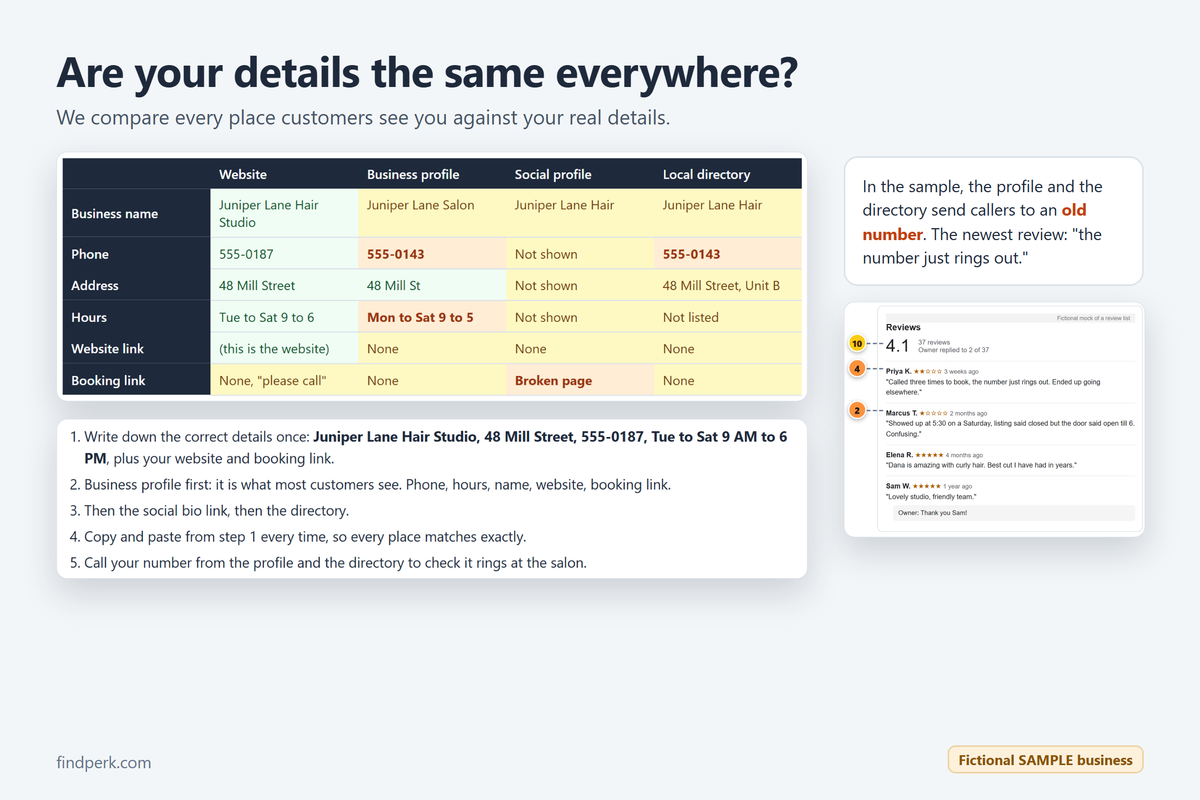Open the review list mock thumbnail
The image size is (1200, 800).
[994, 420]
